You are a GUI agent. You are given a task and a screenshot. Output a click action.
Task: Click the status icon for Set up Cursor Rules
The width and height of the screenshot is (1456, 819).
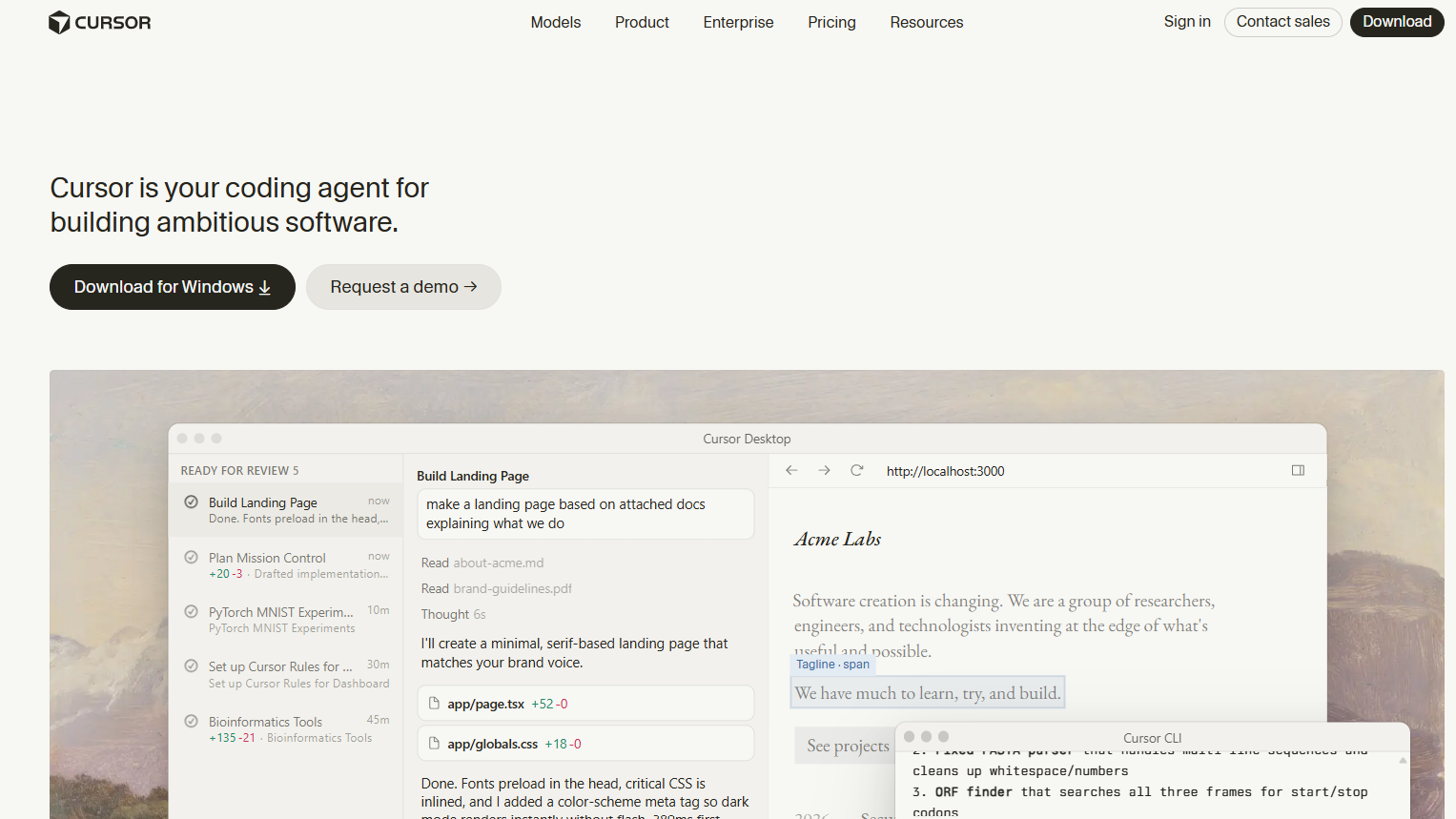pyautogui.click(x=191, y=665)
